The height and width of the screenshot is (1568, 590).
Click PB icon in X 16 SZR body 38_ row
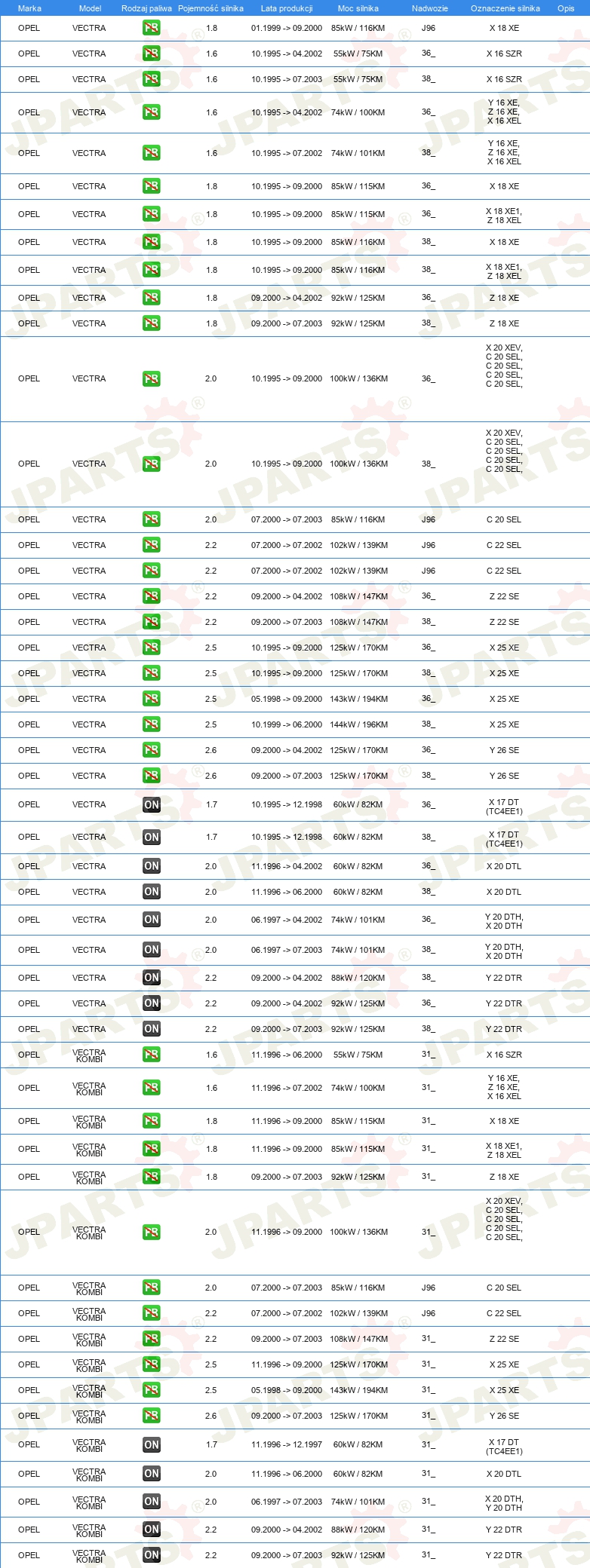151,79
